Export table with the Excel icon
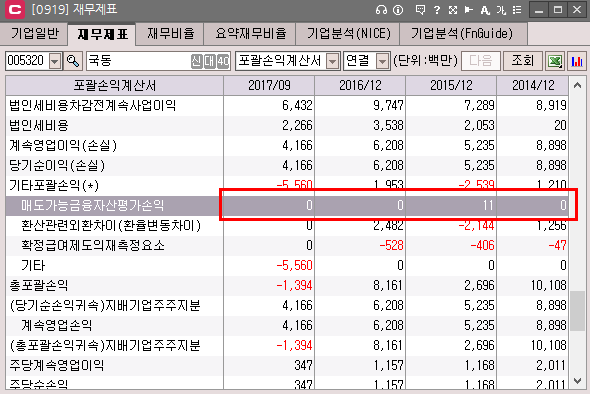This screenshot has width=590, height=394. coord(555,61)
